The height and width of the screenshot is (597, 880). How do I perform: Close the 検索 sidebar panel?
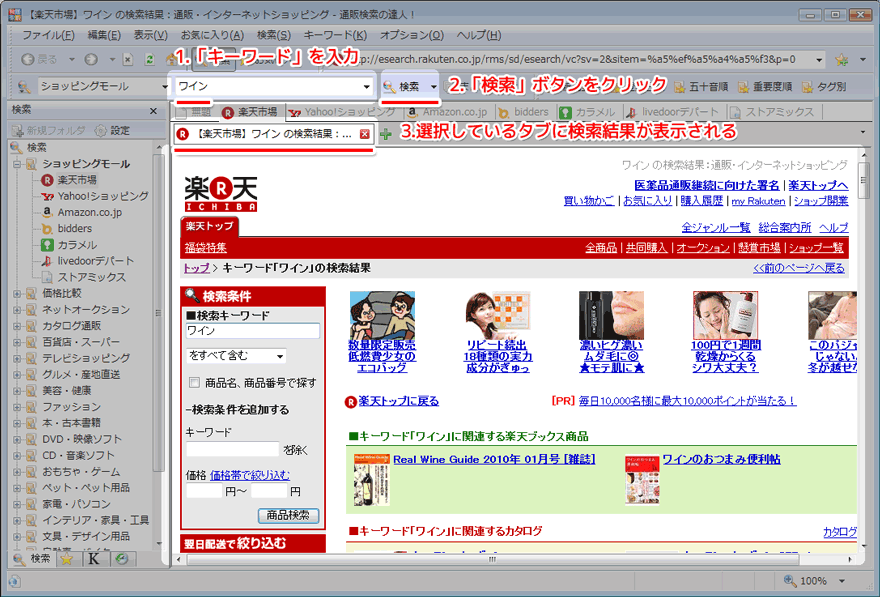pos(154,111)
